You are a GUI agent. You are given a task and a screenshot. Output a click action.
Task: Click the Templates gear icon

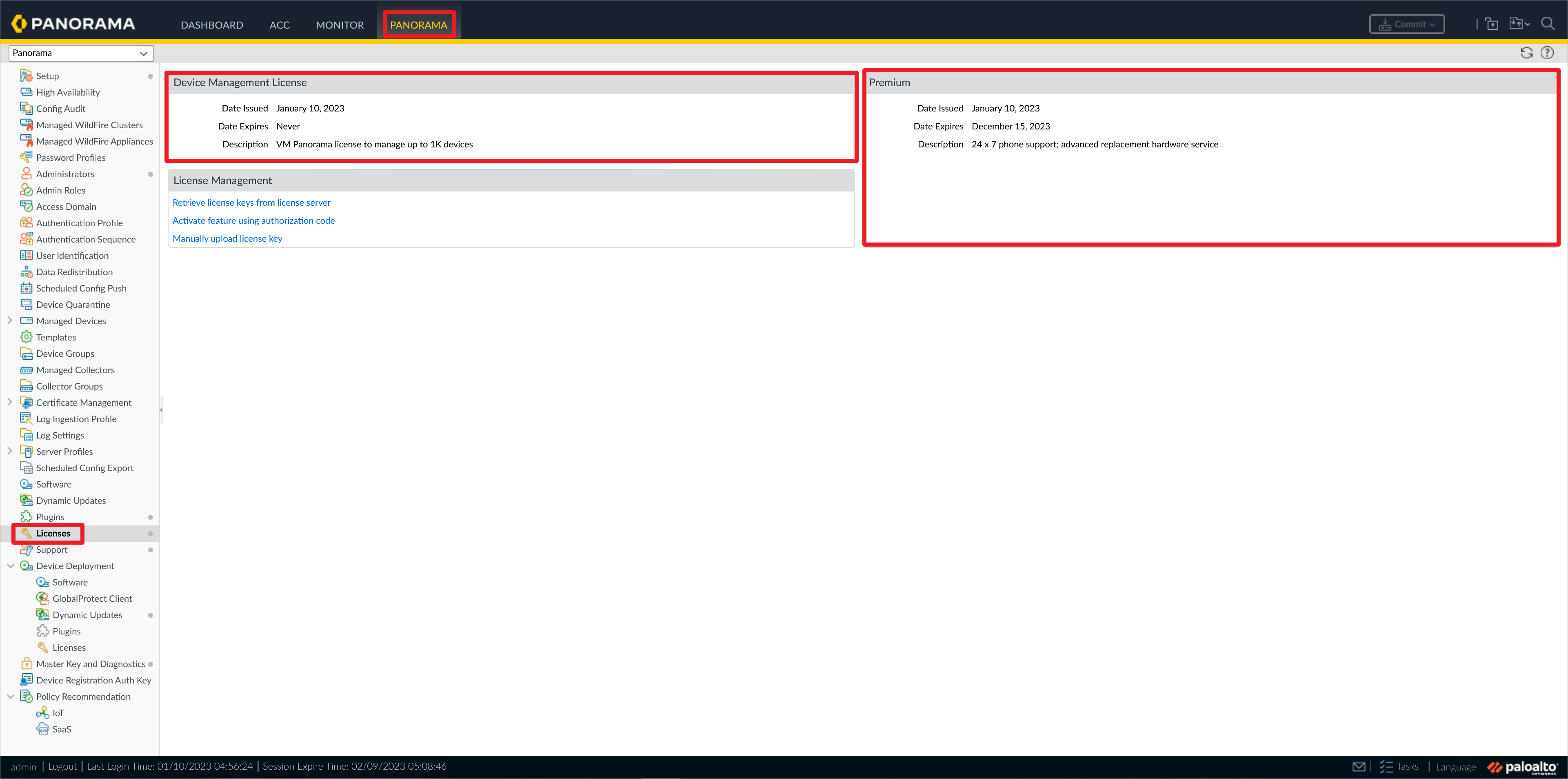tap(26, 337)
